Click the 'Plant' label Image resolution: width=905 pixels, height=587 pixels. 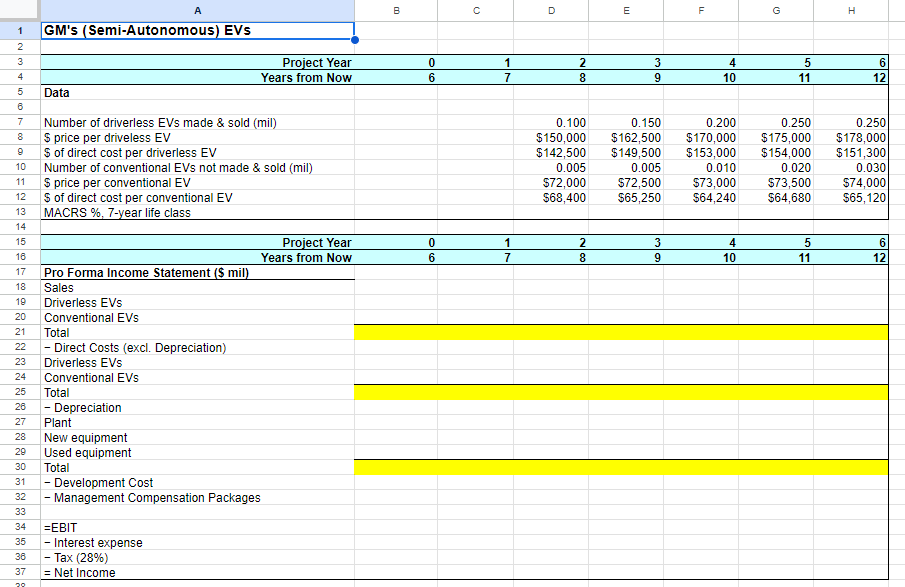(58, 423)
